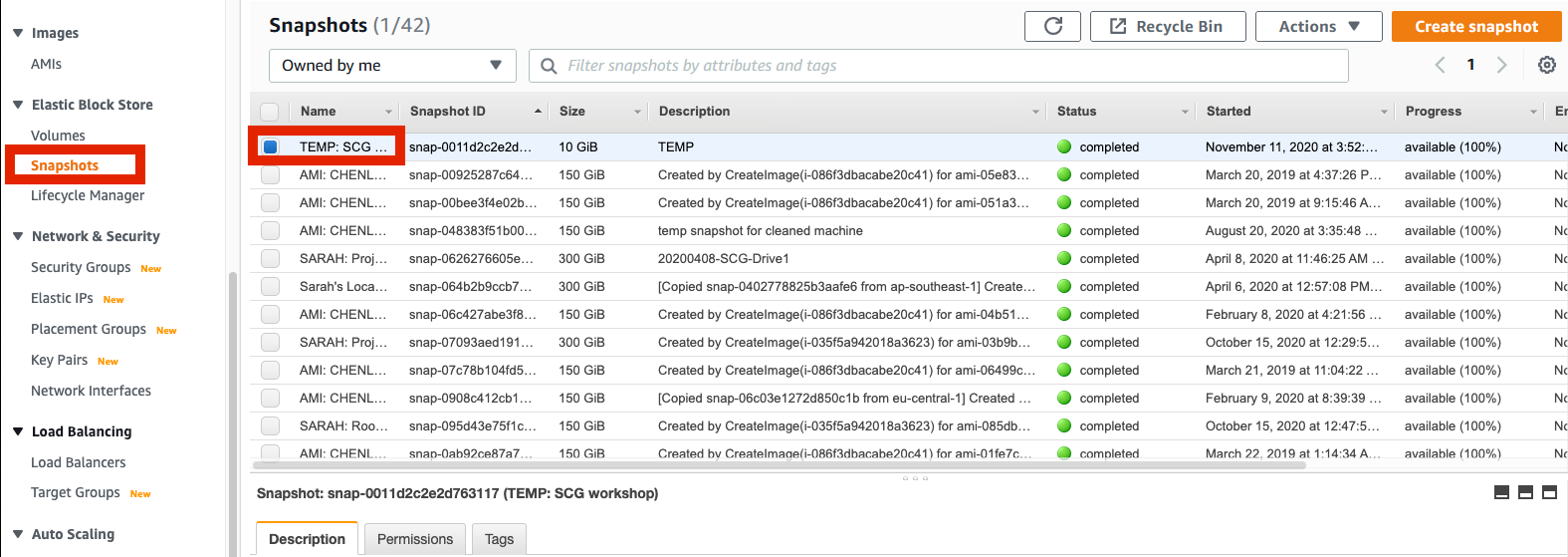This screenshot has width=1568, height=557.
Task: Open table preferences gear icon
Action: click(x=1546, y=65)
